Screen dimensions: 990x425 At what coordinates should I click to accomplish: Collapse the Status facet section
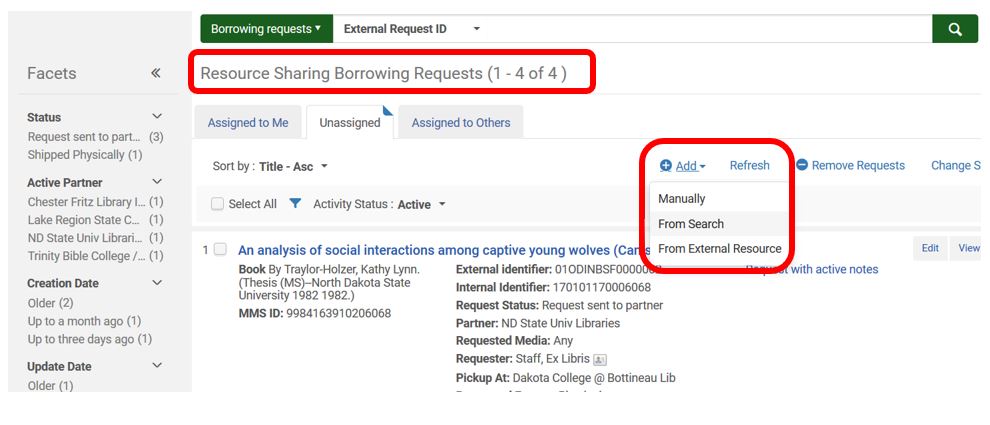156,117
